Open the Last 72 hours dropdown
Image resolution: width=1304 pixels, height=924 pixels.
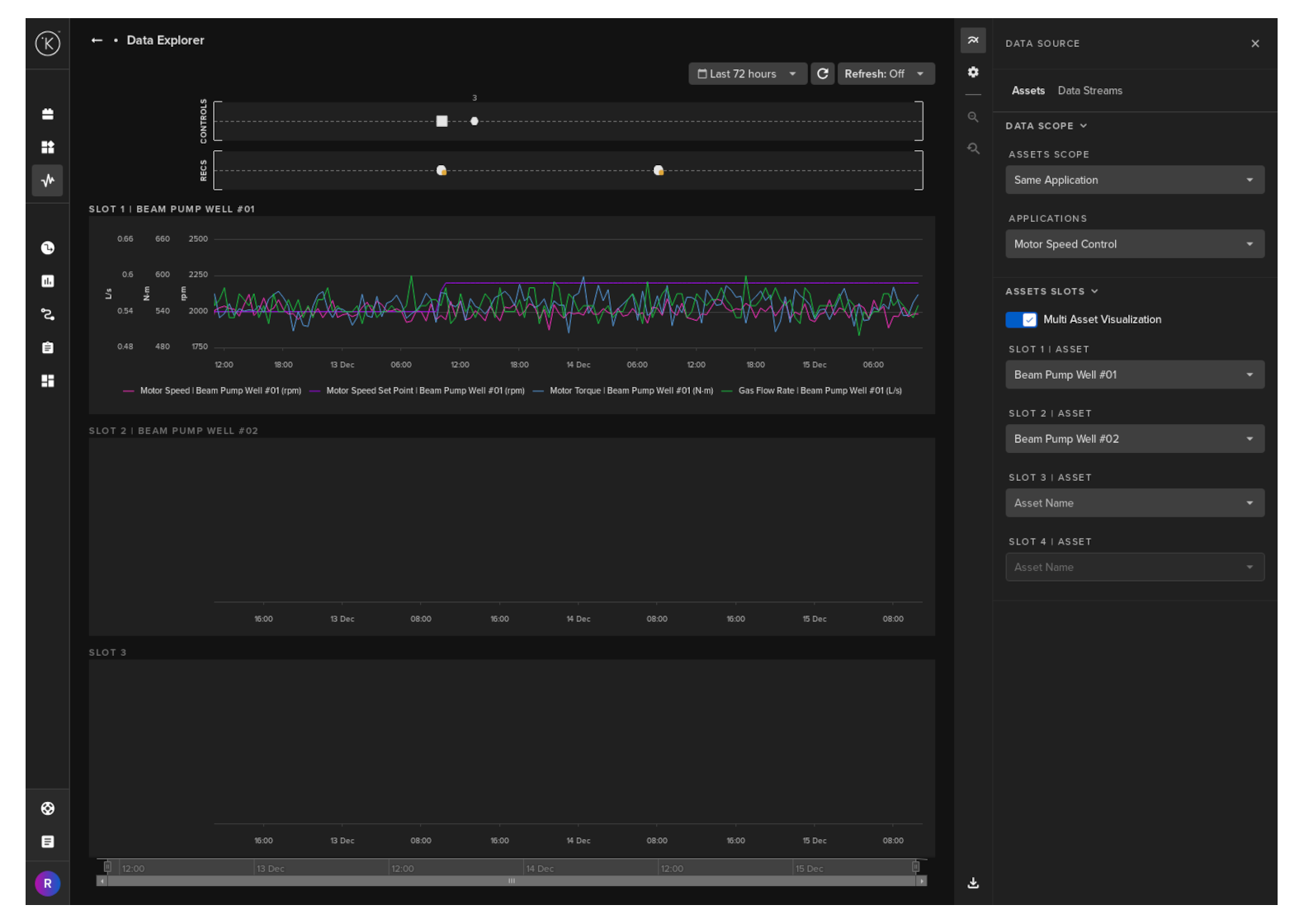tap(747, 73)
